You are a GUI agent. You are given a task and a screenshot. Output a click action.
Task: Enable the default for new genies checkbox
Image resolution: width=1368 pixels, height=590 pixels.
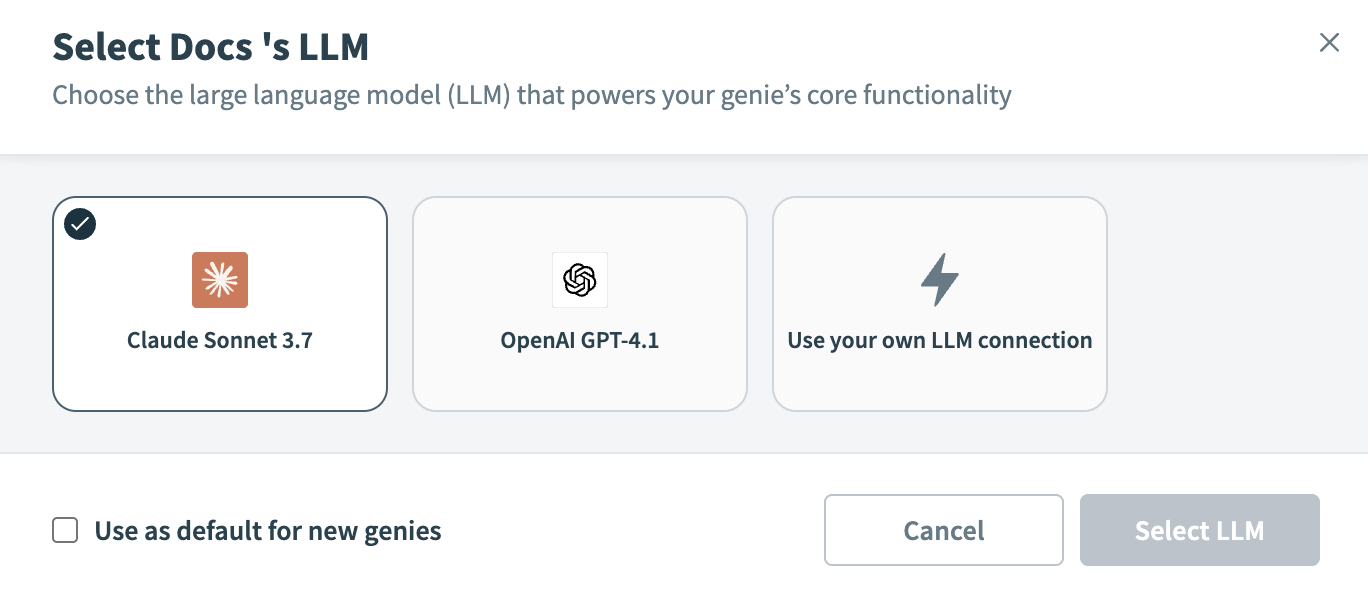pyautogui.click(x=65, y=530)
